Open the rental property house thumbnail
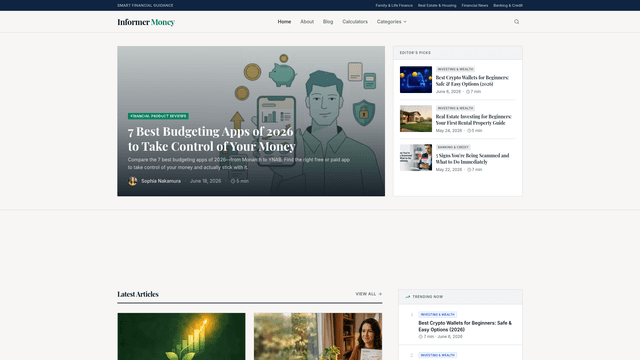Screen dimensions: 640x360 (416, 118)
